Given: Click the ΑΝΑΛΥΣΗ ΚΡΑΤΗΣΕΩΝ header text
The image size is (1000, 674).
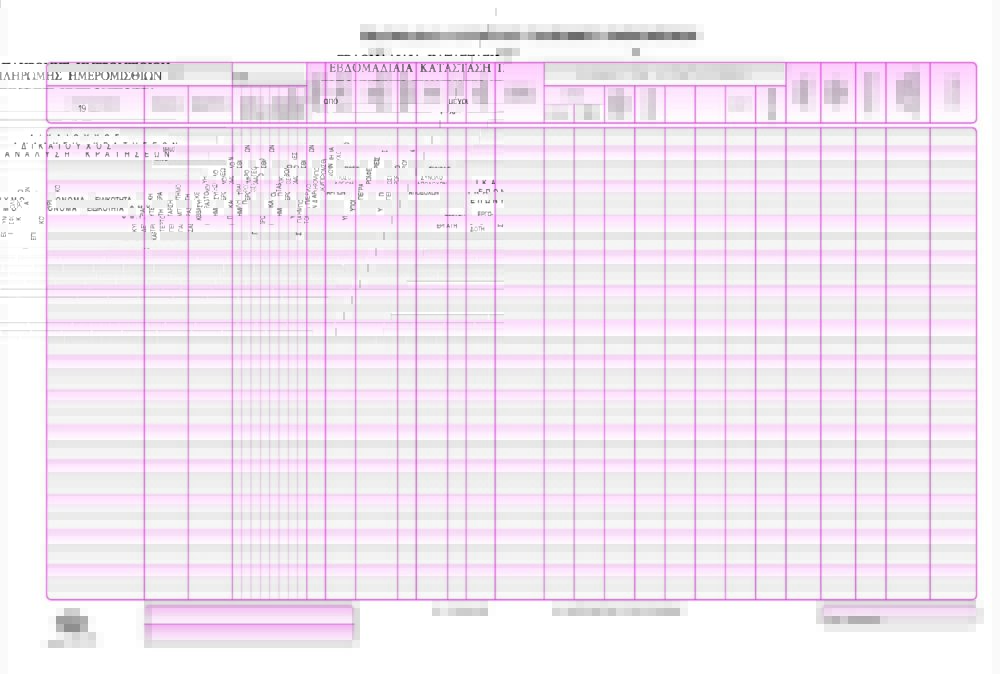Looking at the screenshot, I should pos(85,154).
